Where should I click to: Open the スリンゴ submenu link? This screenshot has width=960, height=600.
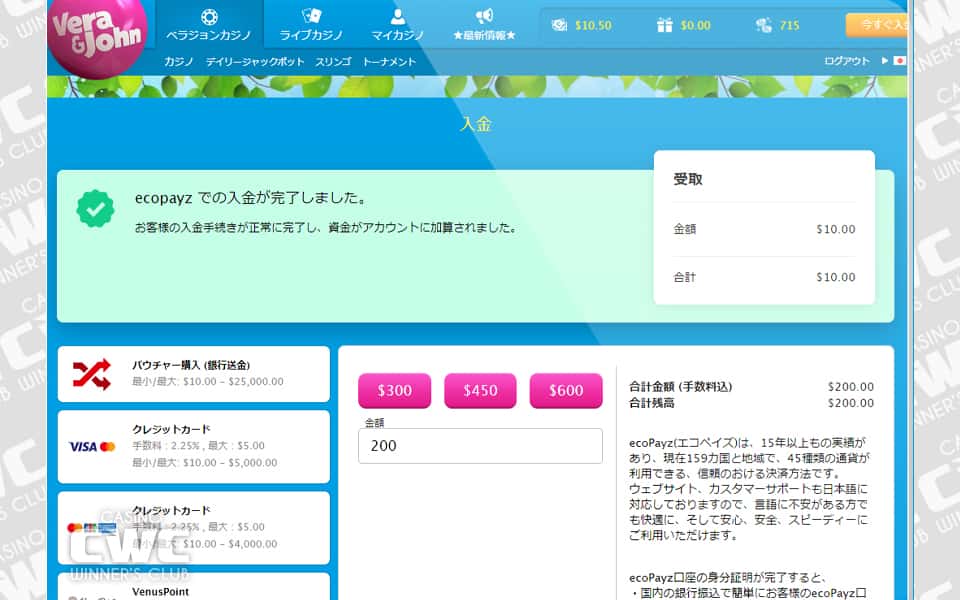333,61
